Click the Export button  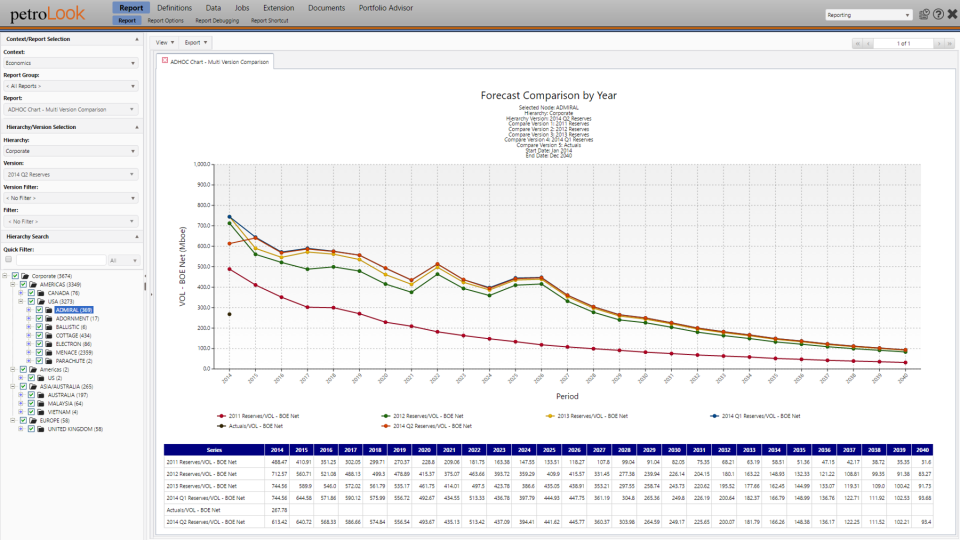tap(196, 43)
